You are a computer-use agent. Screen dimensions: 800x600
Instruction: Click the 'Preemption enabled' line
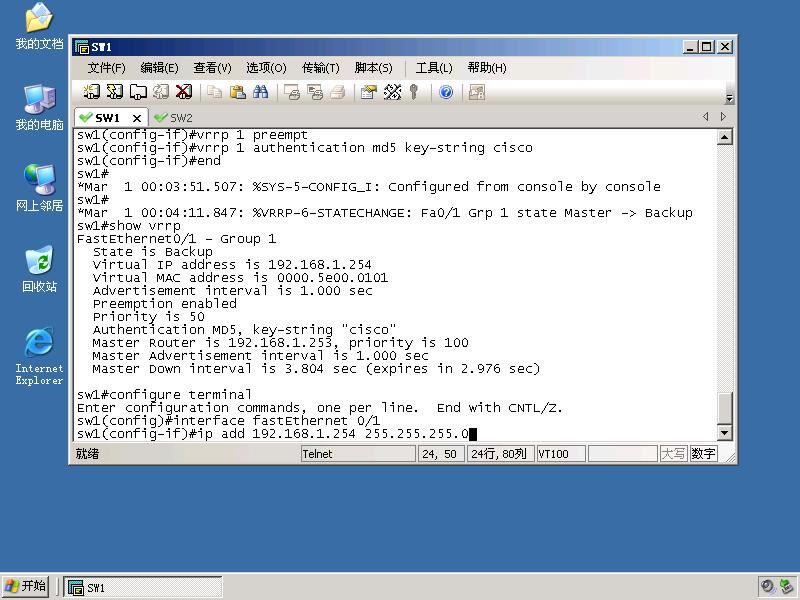coord(165,304)
